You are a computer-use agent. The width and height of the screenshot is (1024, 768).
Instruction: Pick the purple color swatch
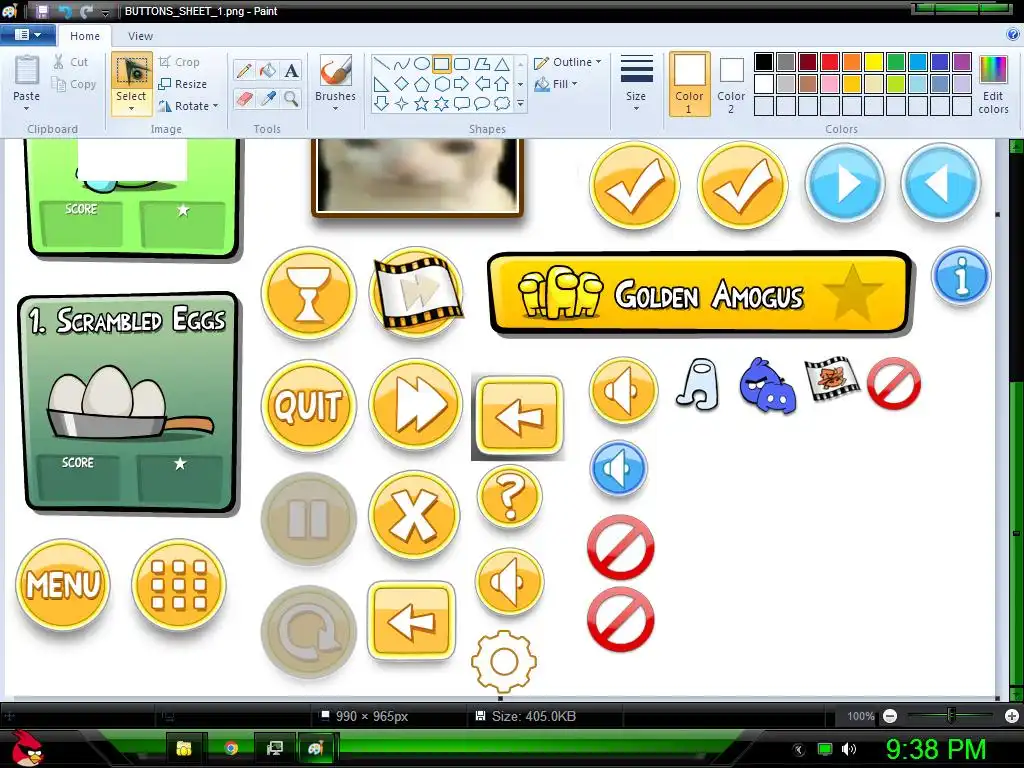point(962,62)
